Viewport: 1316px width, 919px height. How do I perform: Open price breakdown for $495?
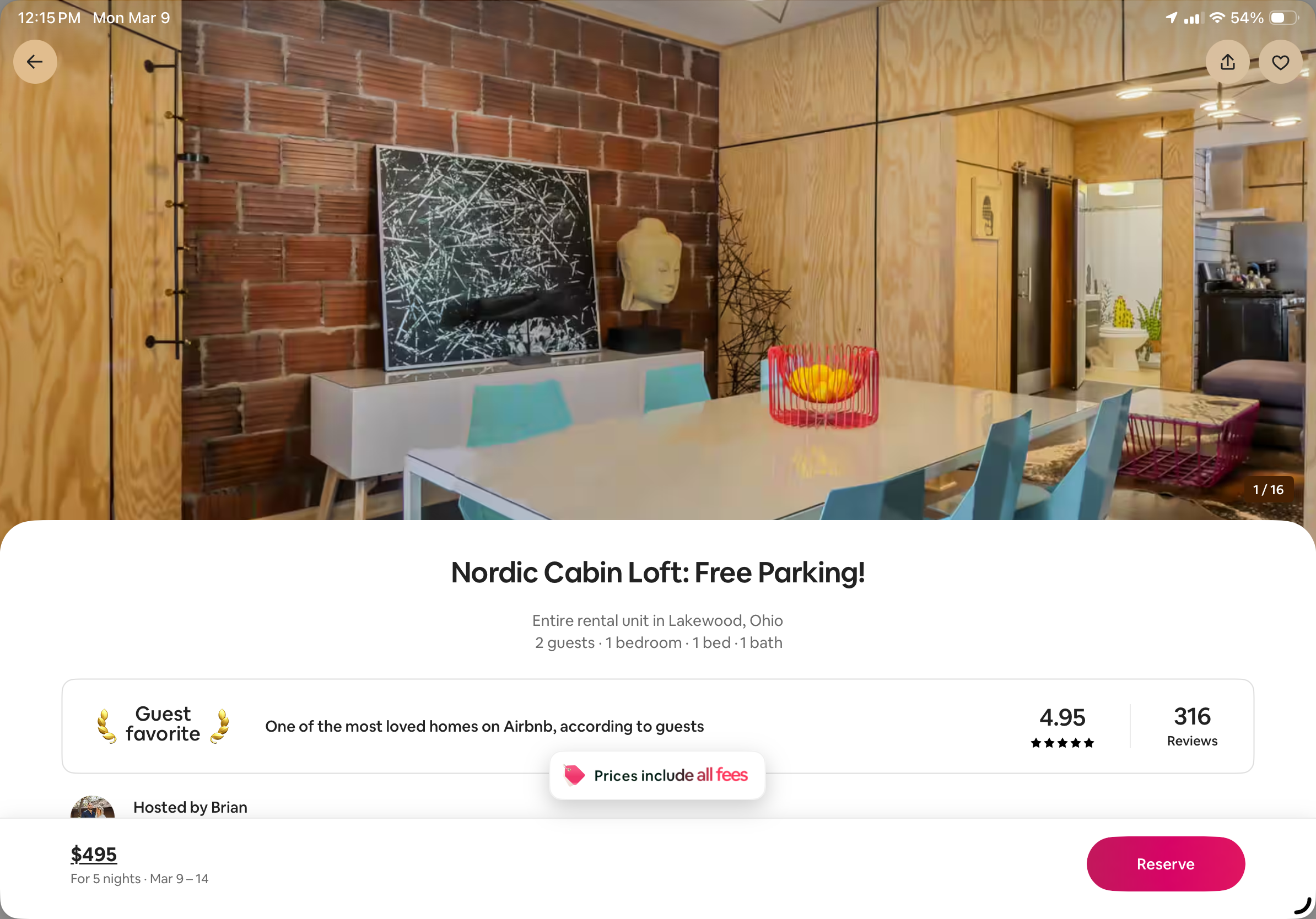[x=94, y=853]
